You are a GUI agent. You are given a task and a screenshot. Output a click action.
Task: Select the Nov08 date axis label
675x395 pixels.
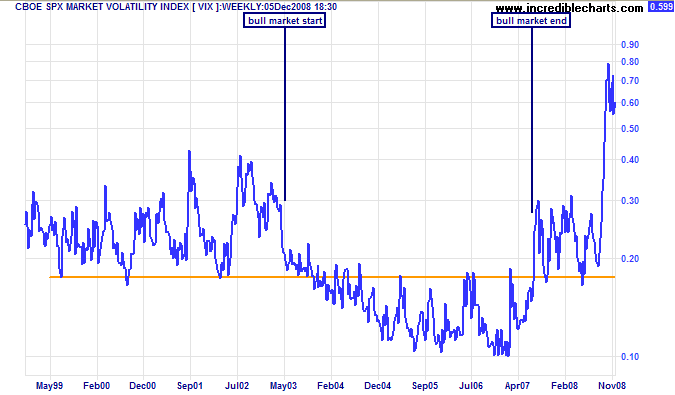coord(612,386)
